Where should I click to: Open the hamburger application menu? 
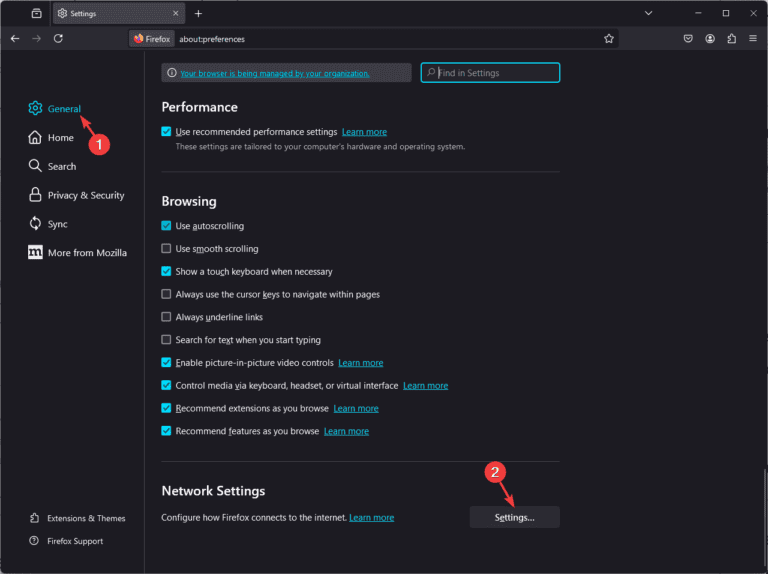753,39
